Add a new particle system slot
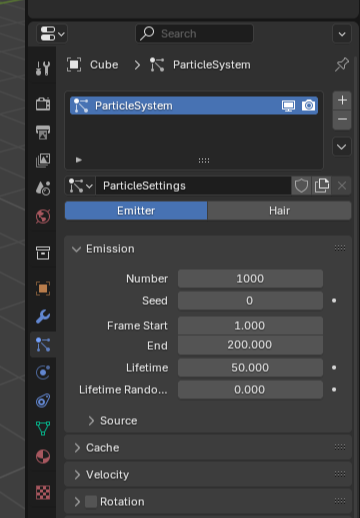The height and width of the screenshot is (518, 360). click(342, 100)
